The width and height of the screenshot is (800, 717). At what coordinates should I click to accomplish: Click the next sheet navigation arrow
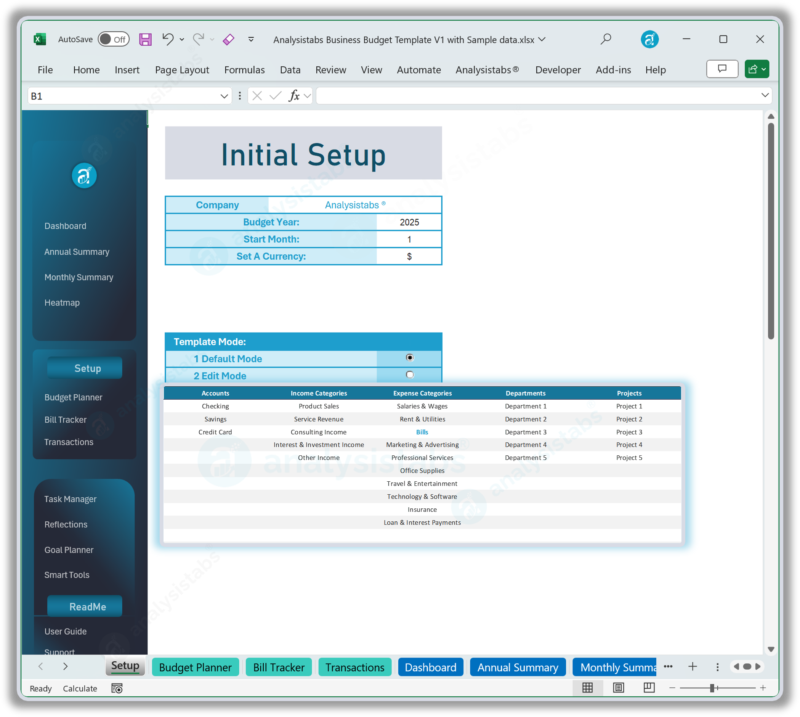coord(65,666)
